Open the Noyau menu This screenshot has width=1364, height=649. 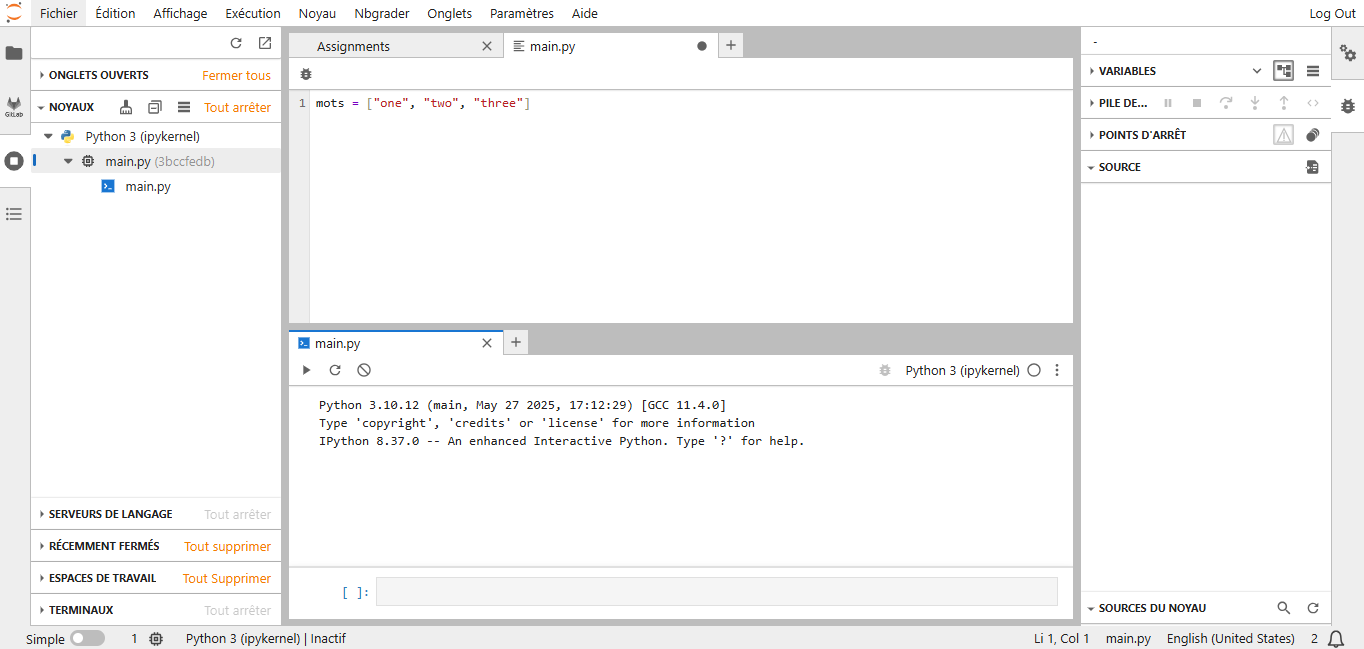[x=317, y=13]
